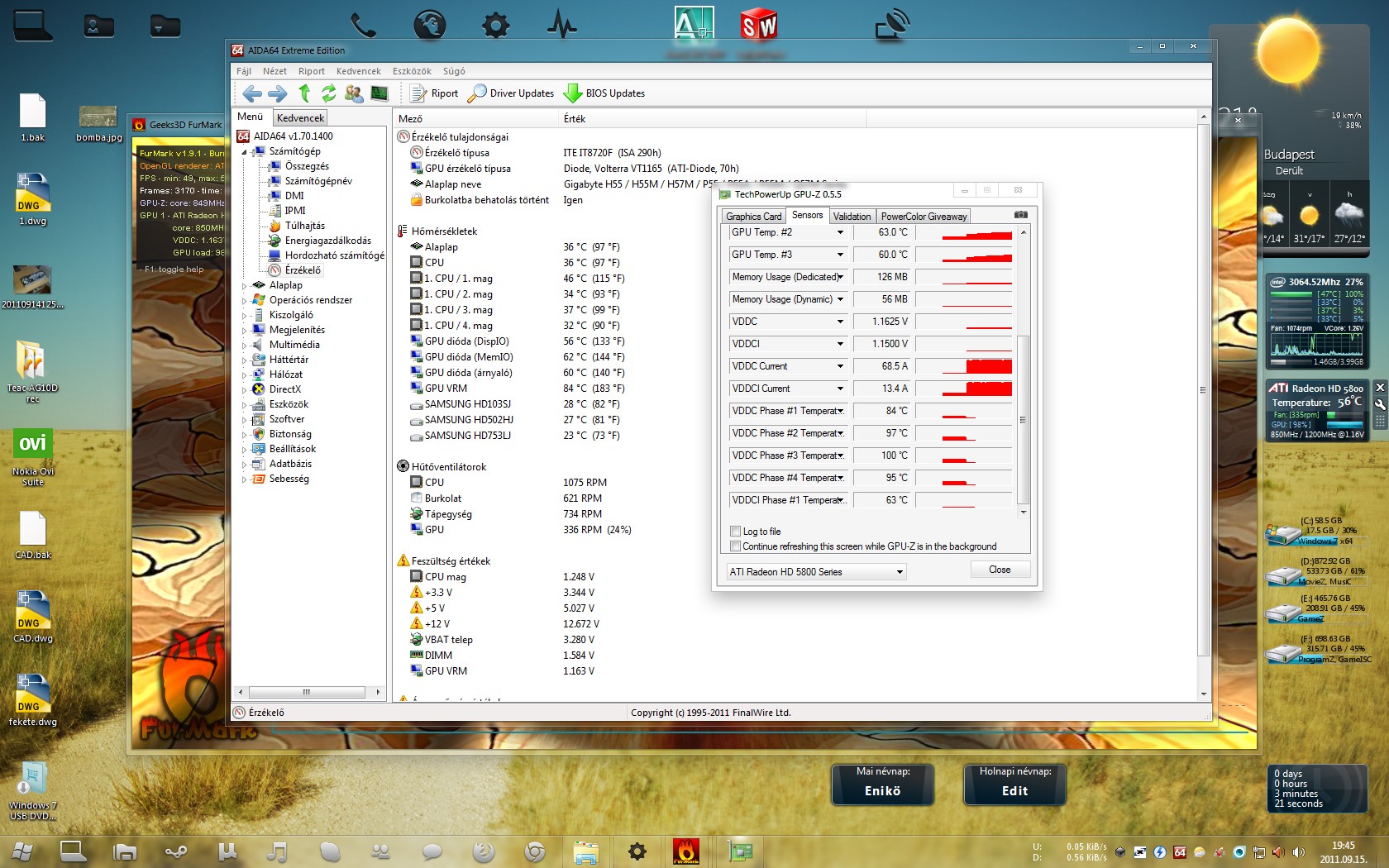
Task: Click BIOS Updates in the toolbar
Action: pyautogui.click(x=604, y=93)
